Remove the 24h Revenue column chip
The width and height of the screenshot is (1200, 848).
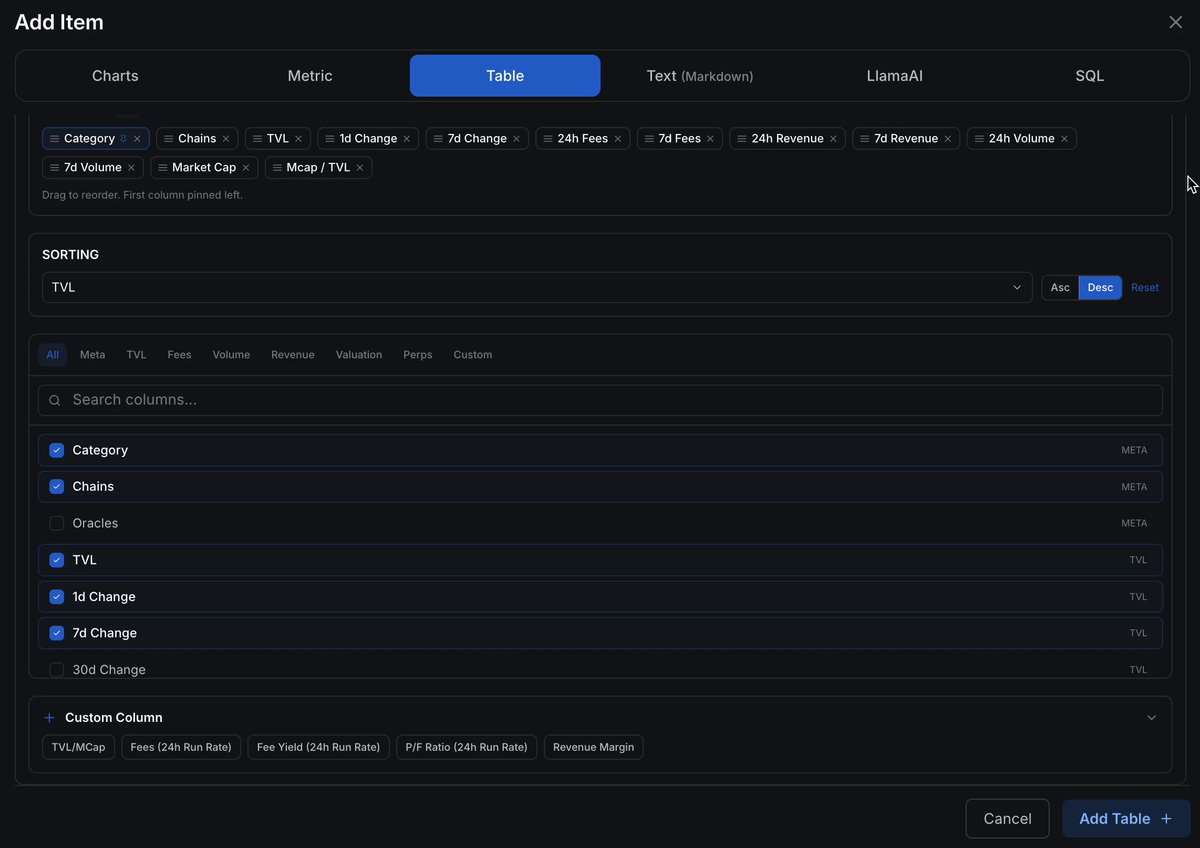pos(833,139)
